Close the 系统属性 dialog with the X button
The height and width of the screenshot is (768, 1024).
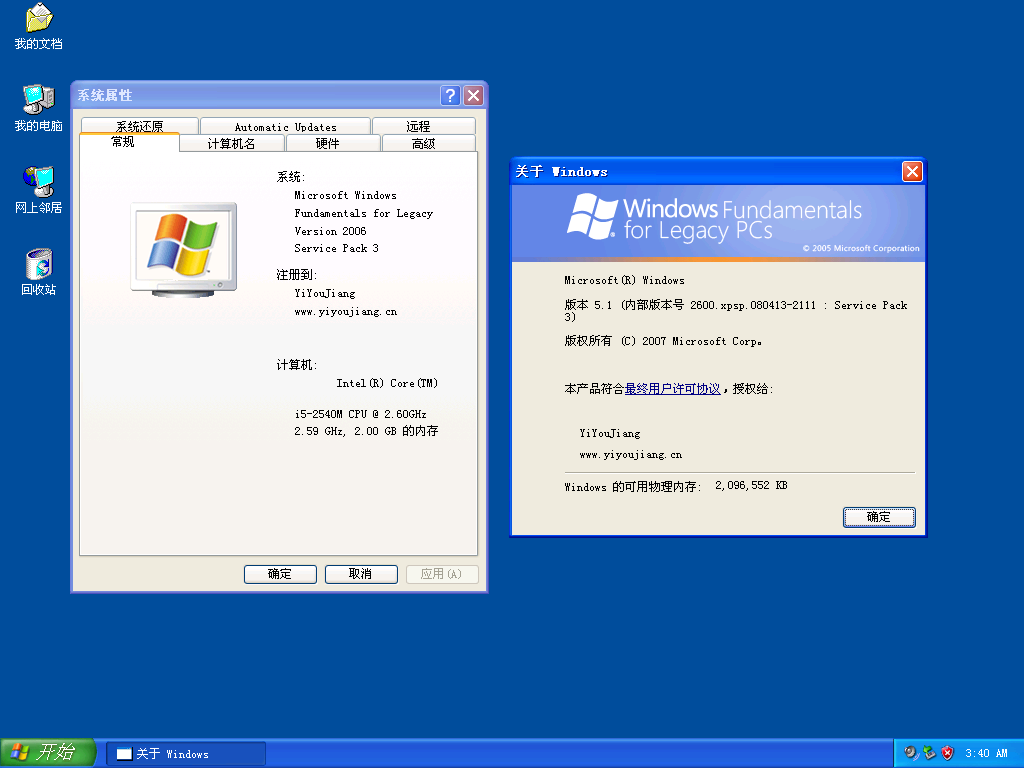tap(473, 96)
